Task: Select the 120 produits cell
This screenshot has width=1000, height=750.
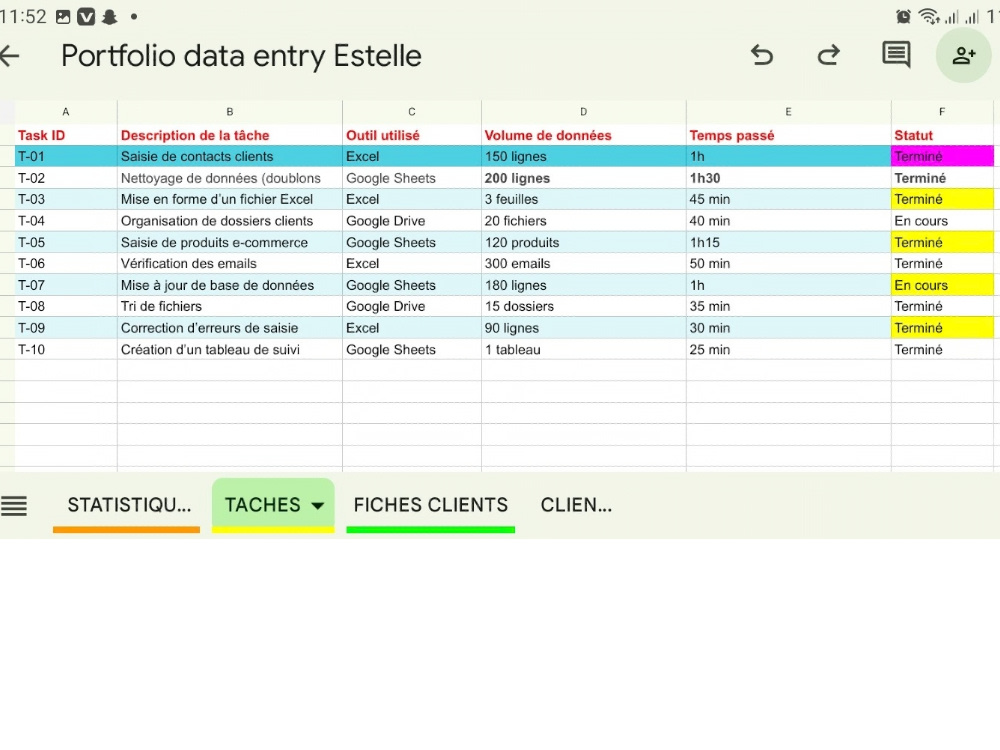Action: tap(584, 242)
